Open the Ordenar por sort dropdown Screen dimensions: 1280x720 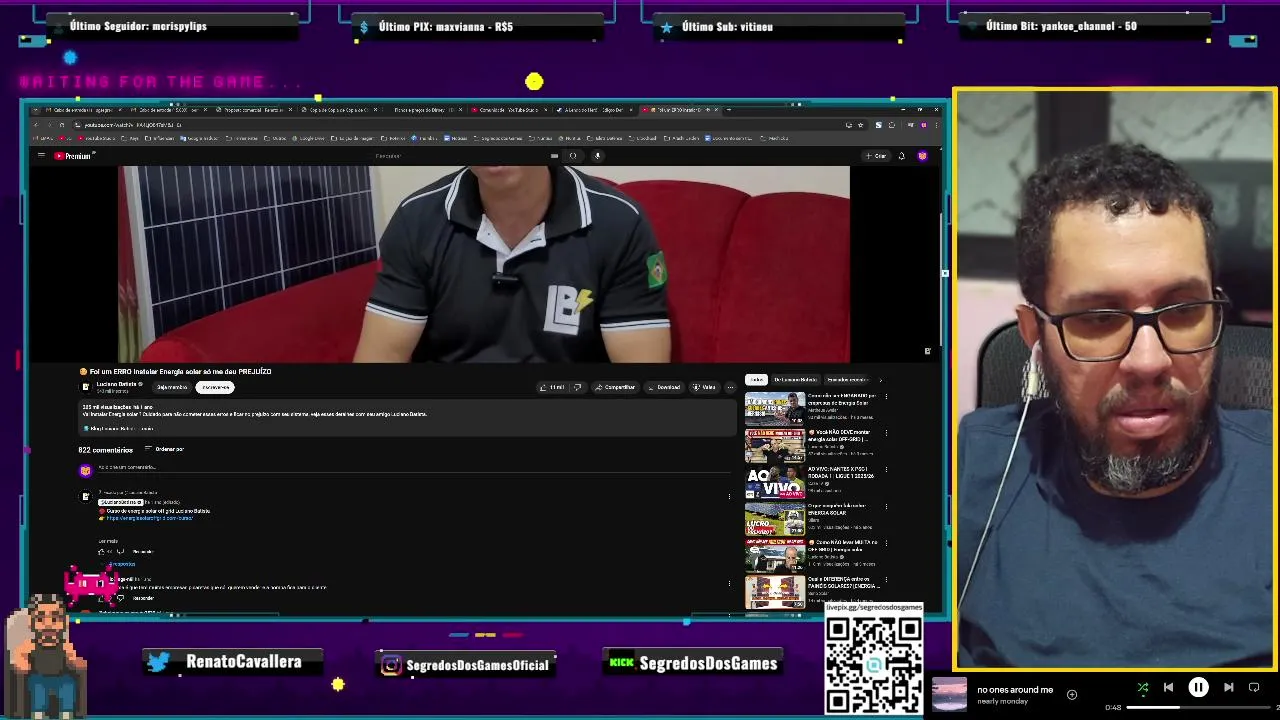click(163, 449)
